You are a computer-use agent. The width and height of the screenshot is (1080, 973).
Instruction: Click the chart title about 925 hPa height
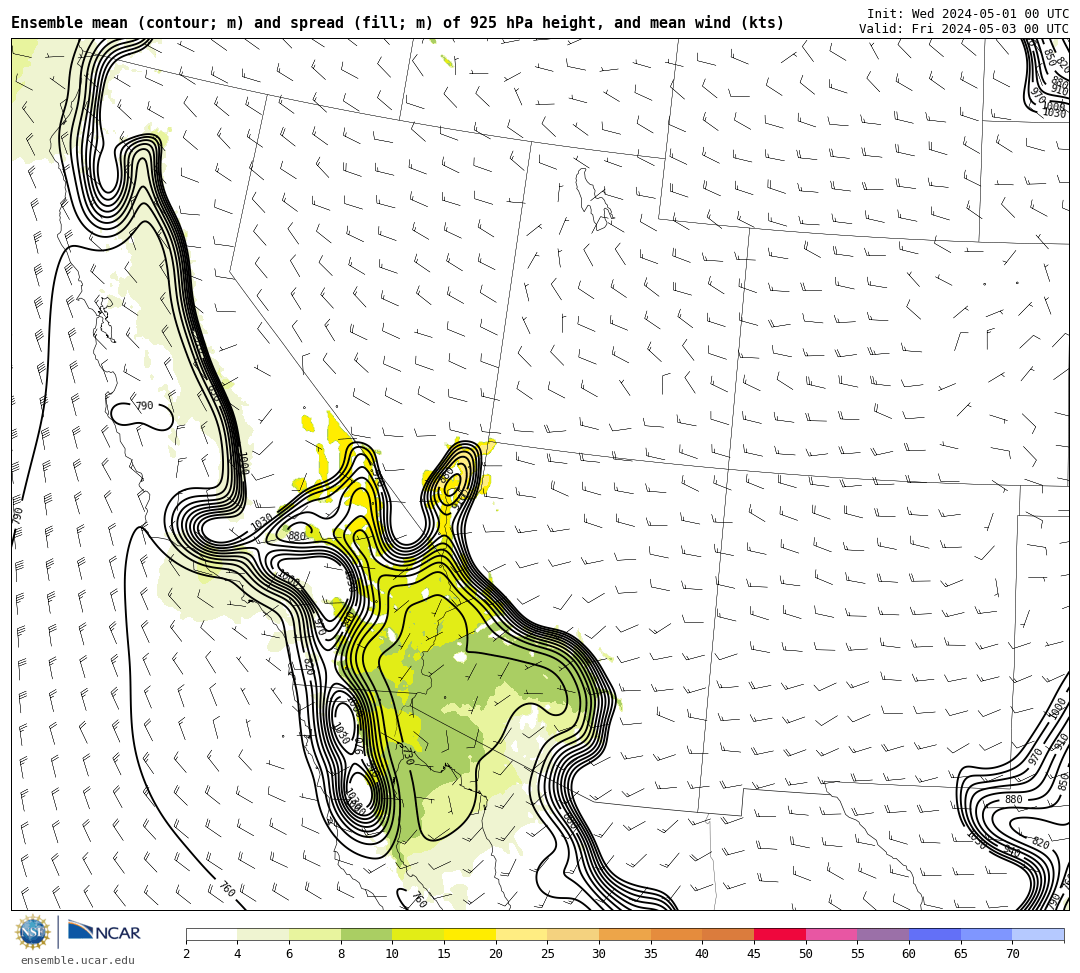click(x=397, y=23)
